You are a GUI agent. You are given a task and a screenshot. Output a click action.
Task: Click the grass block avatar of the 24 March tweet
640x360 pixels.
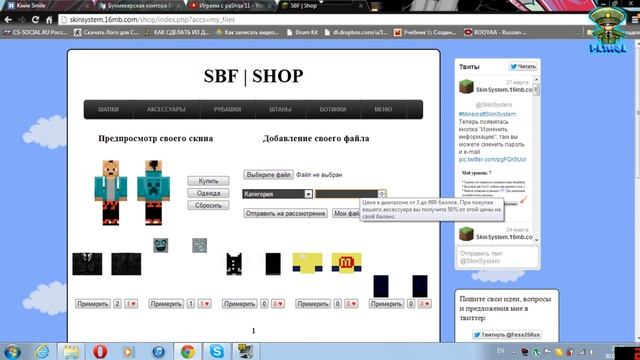[466, 234]
